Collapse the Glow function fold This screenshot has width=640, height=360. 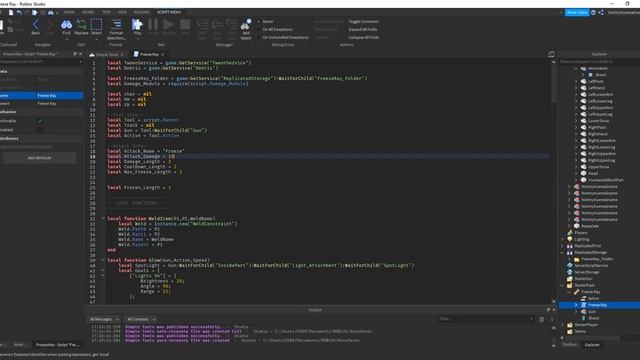(103, 260)
